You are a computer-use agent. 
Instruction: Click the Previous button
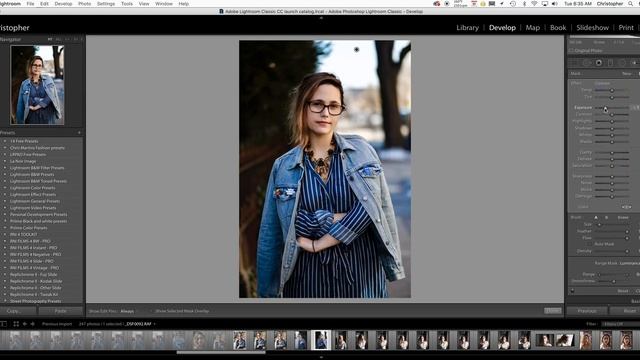click(587, 311)
